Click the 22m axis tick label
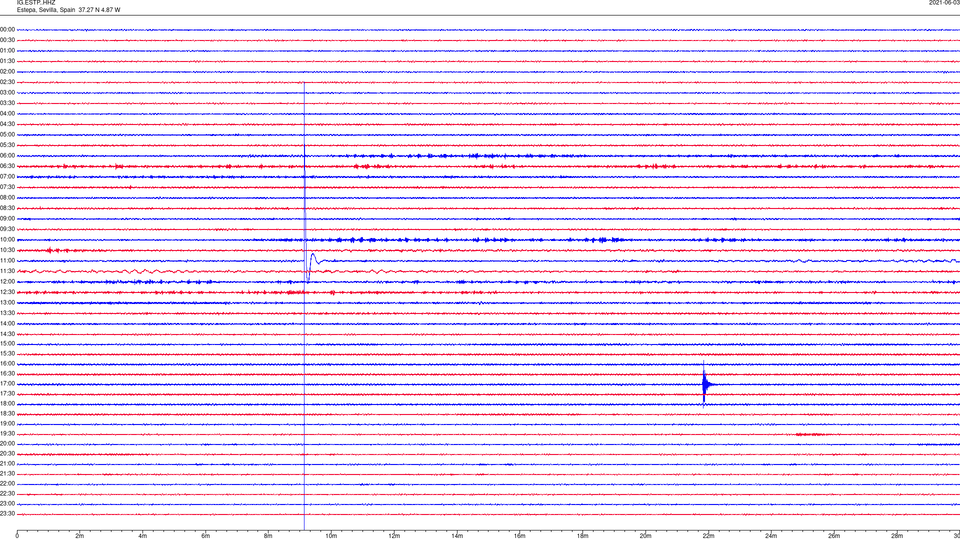Viewport: 960px width, 540px height. pos(708,536)
